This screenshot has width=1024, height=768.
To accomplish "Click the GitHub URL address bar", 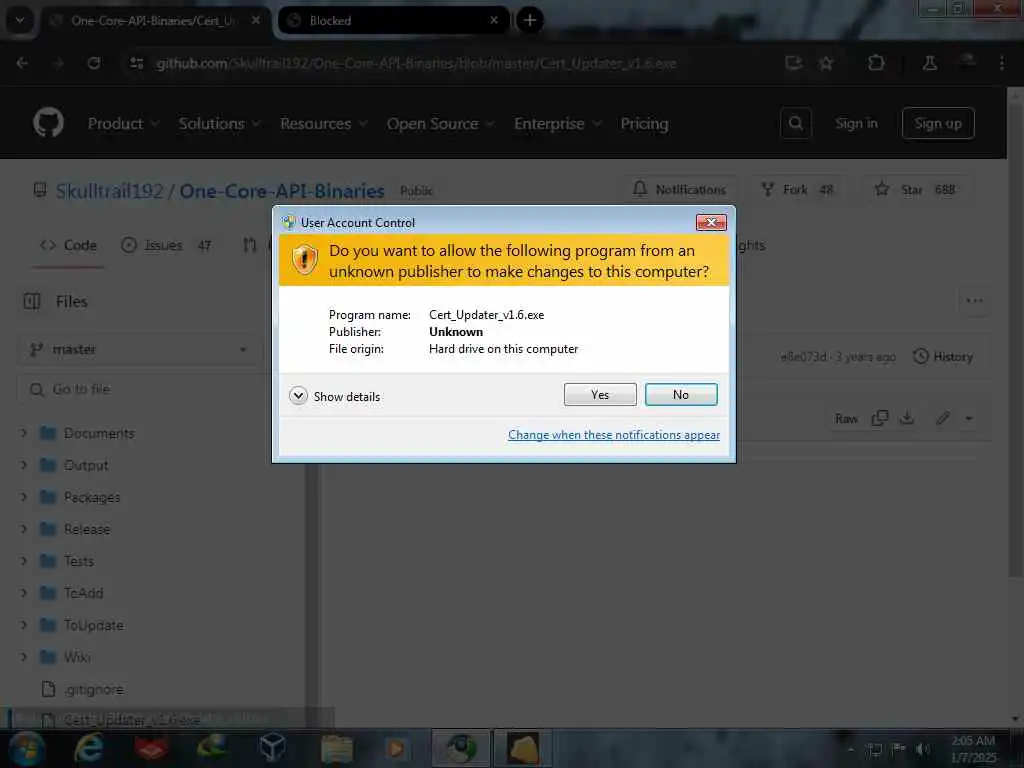I will pyautogui.click(x=416, y=63).
